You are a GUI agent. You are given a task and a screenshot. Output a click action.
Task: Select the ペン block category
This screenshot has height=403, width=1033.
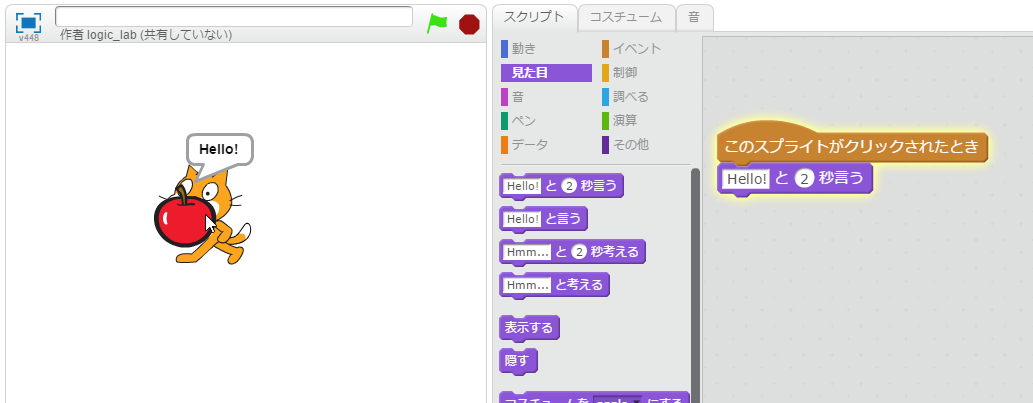524,121
